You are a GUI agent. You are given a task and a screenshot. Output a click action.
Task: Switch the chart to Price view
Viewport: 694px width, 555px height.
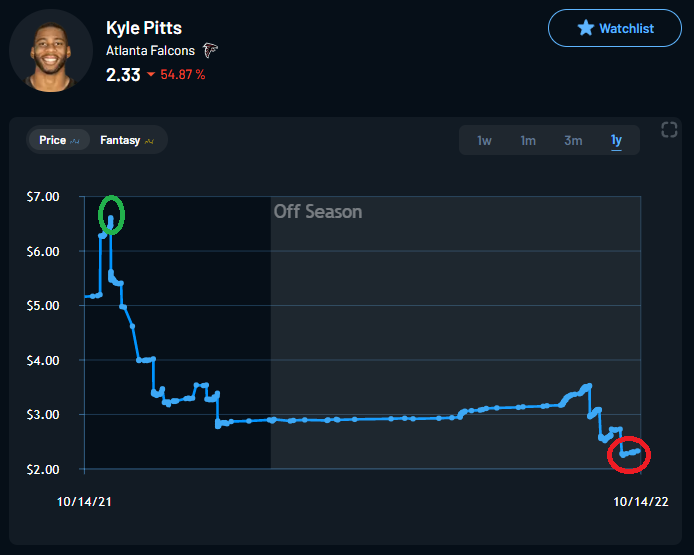(x=58, y=140)
